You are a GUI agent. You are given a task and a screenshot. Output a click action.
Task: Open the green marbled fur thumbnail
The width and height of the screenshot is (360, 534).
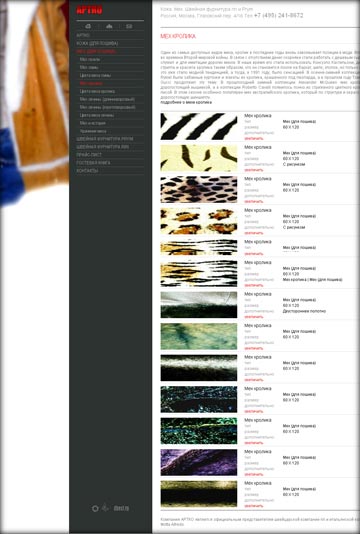(199, 336)
